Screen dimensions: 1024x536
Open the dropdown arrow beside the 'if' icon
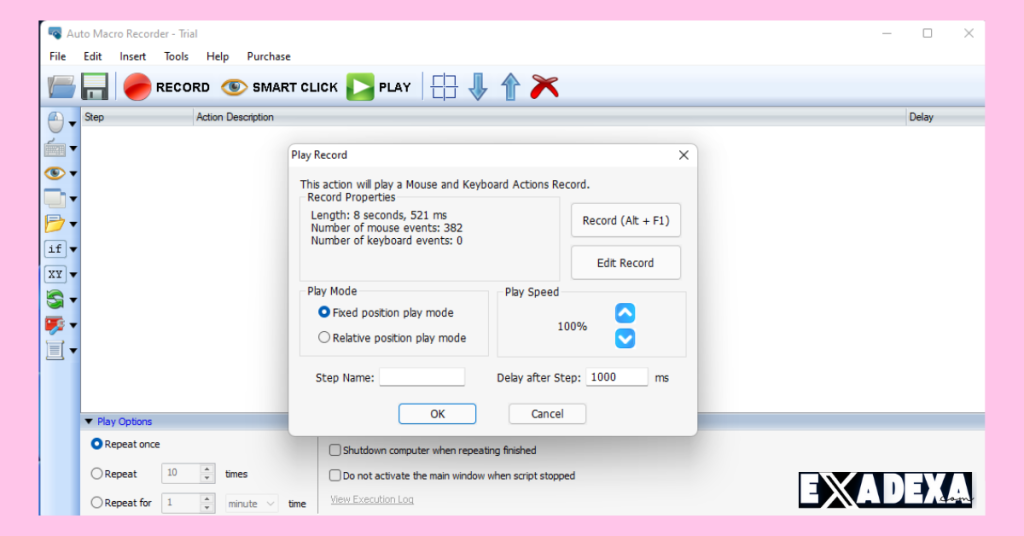(73, 249)
